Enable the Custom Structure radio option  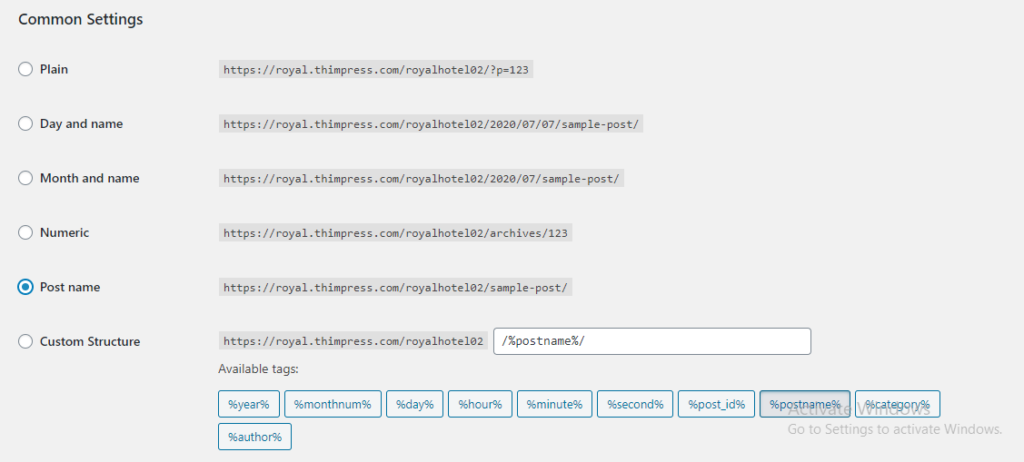tap(26, 342)
